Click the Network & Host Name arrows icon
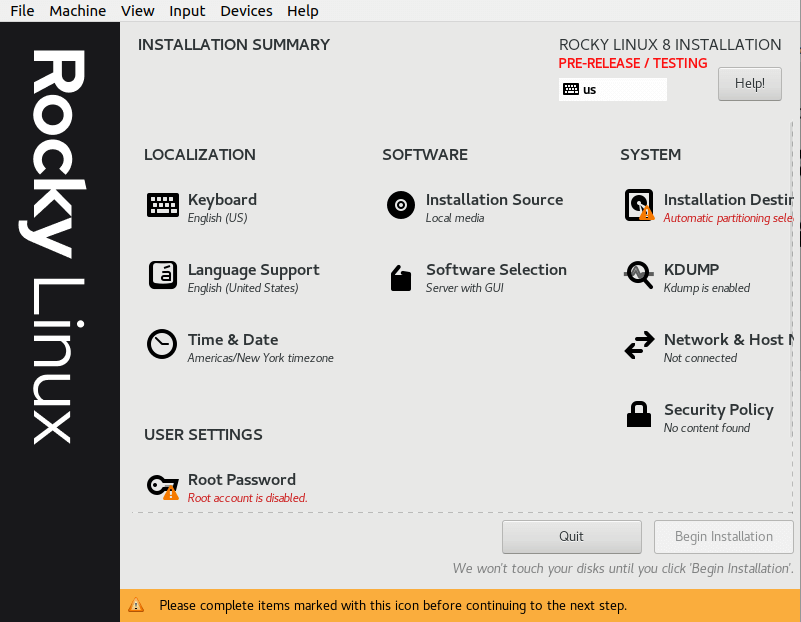The image size is (801, 622). (639, 345)
